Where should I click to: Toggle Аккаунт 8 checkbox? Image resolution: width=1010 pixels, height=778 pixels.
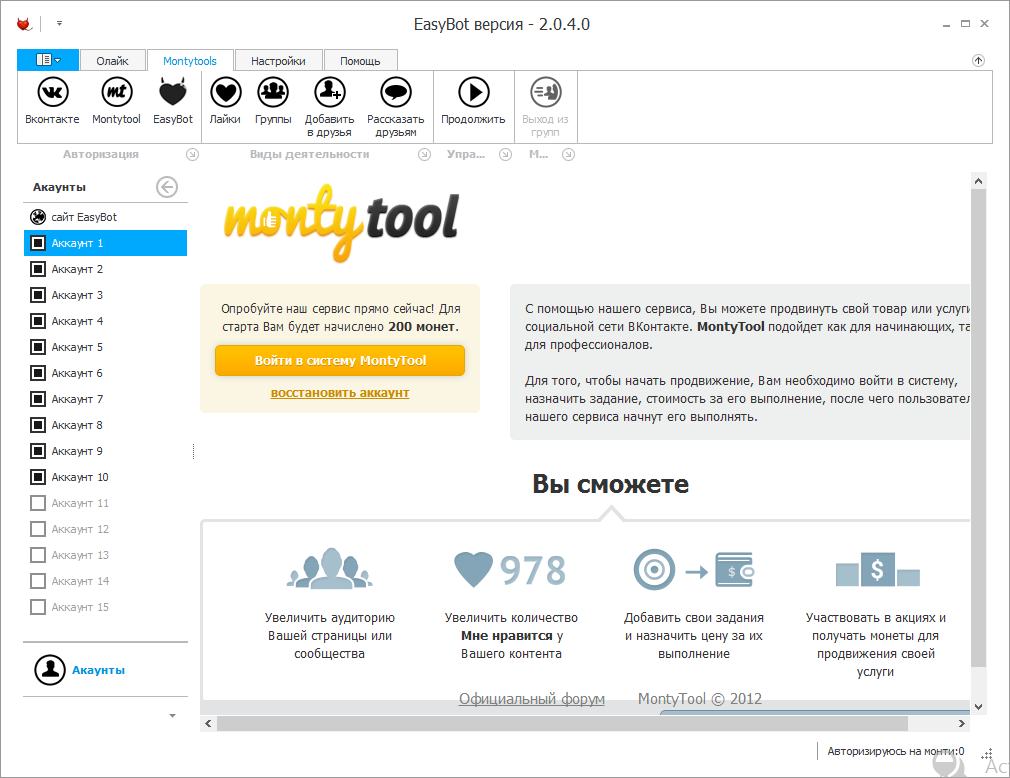(38, 425)
